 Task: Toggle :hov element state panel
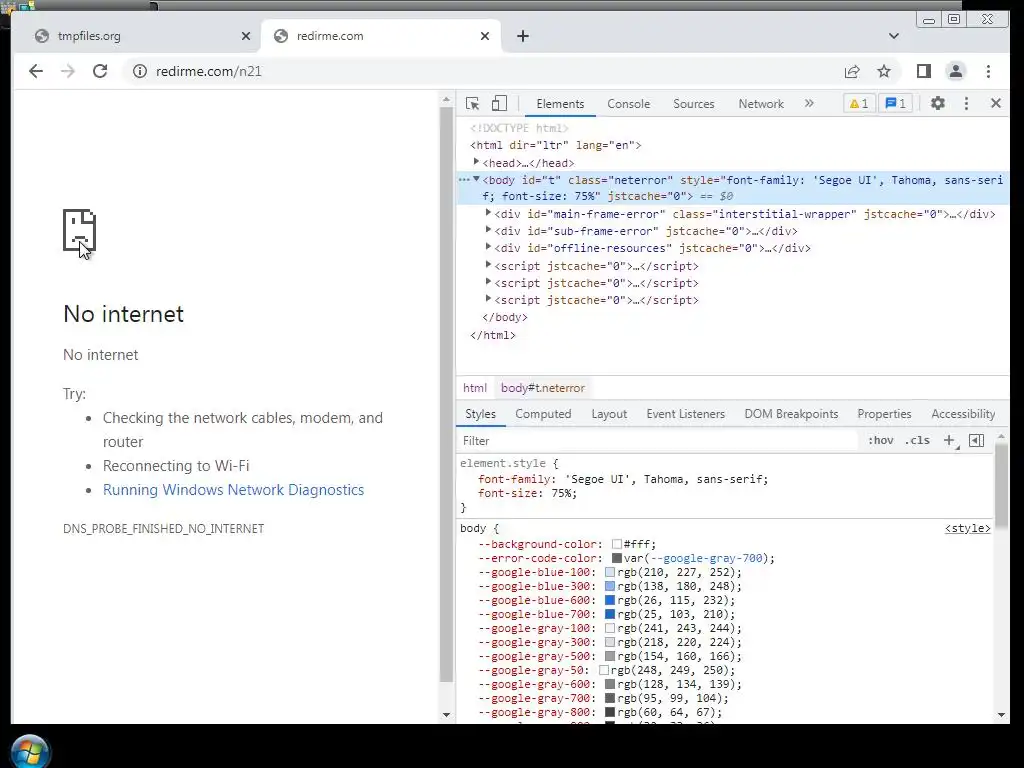[880, 441]
